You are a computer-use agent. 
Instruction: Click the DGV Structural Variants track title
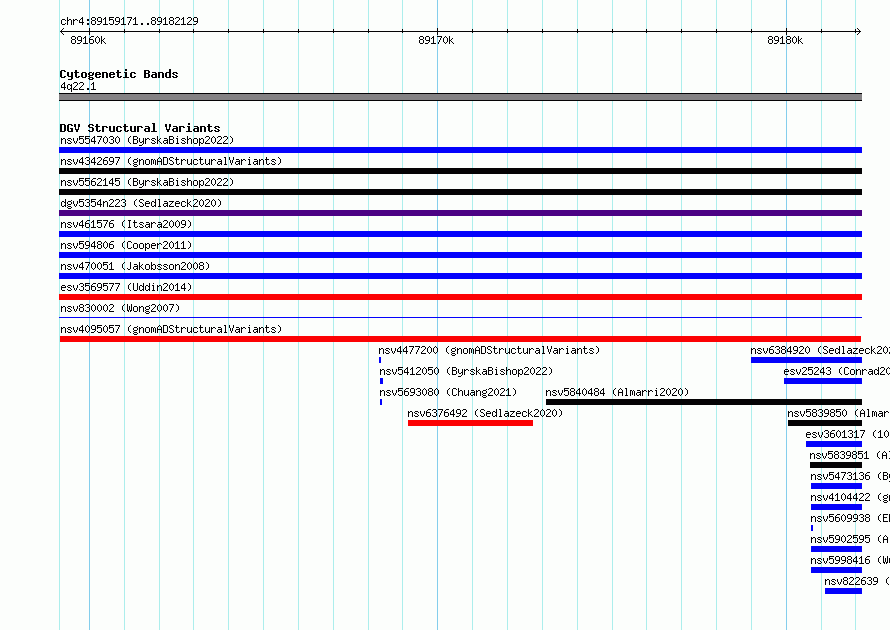pos(140,128)
